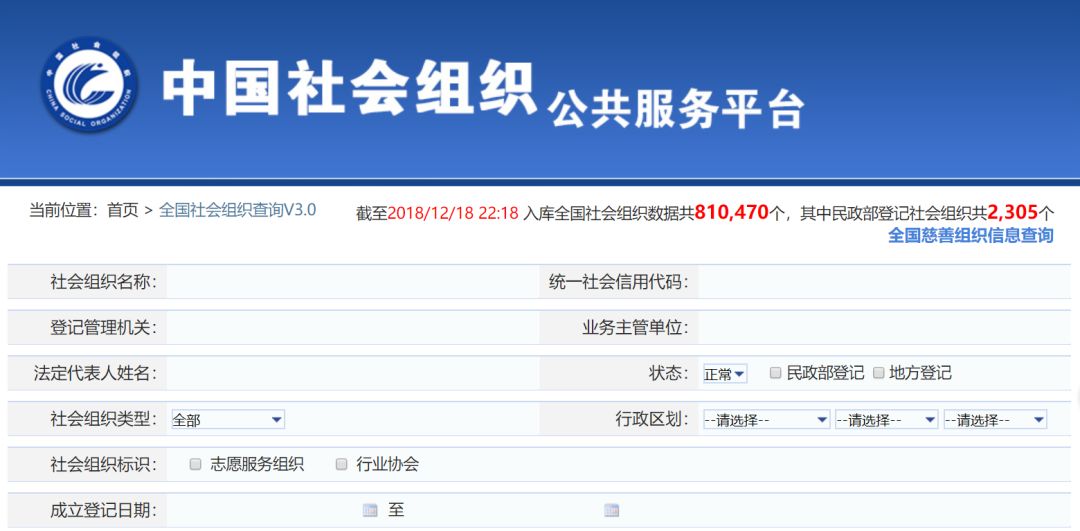Open the third 行政区划 district dropdown
Image resolution: width=1080 pixels, height=531 pixels.
pos(995,420)
